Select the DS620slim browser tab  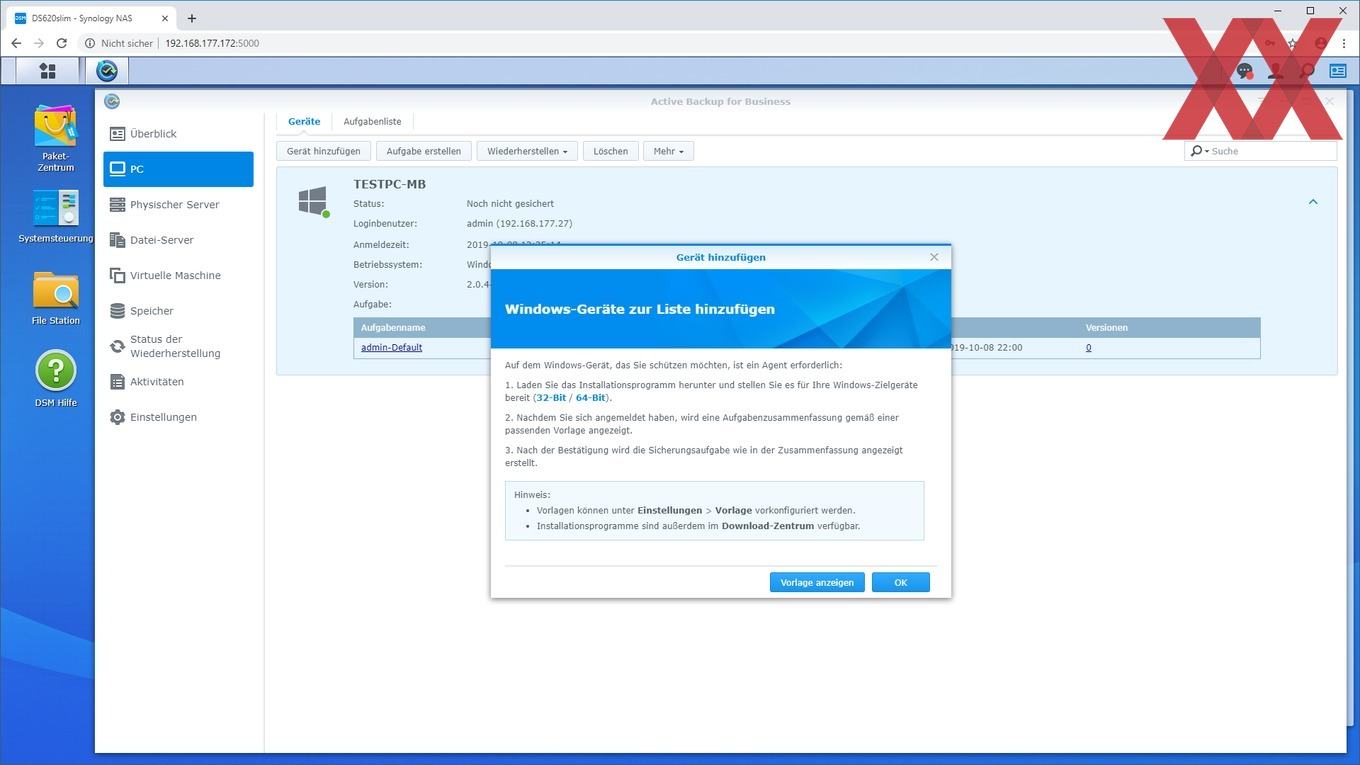tap(91, 18)
